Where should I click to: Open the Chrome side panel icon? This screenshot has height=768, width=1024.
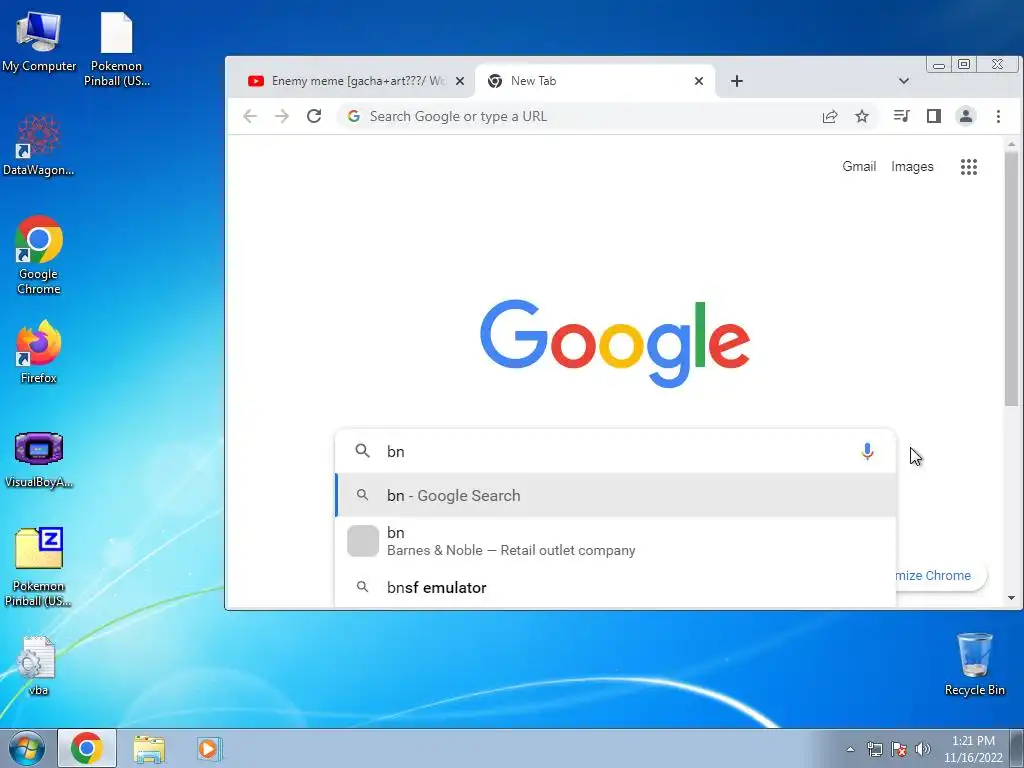(934, 116)
